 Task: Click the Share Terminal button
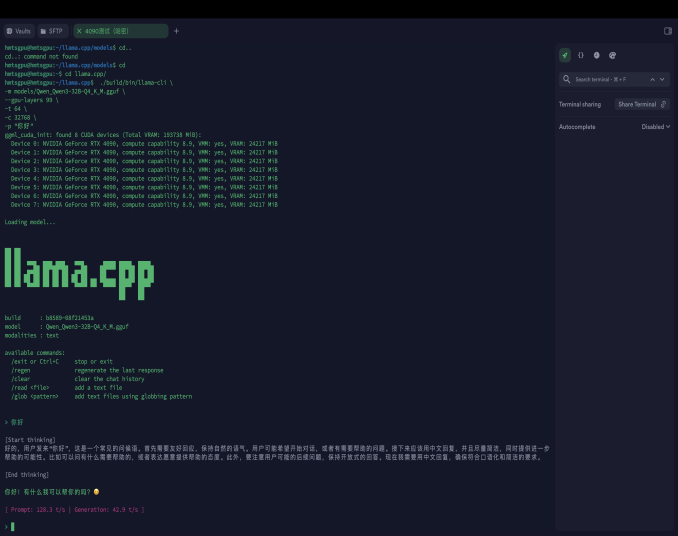(x=642, y=104)
